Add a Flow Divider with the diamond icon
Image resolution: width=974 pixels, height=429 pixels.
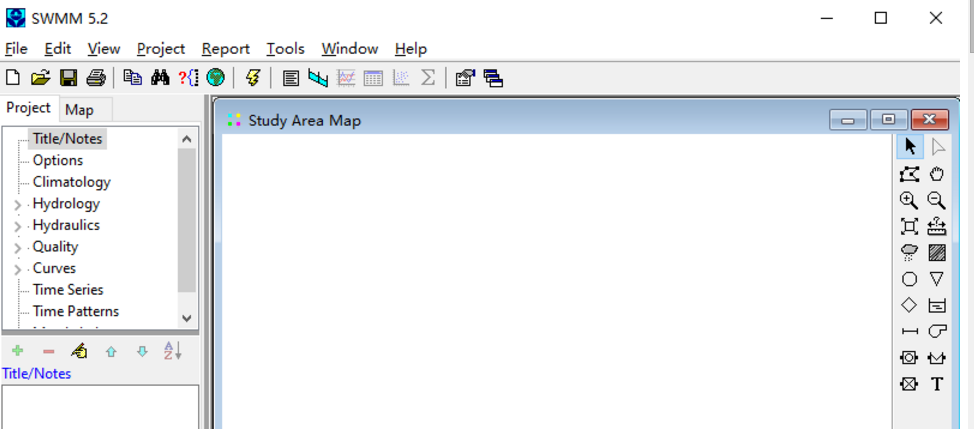click(909, 305)
